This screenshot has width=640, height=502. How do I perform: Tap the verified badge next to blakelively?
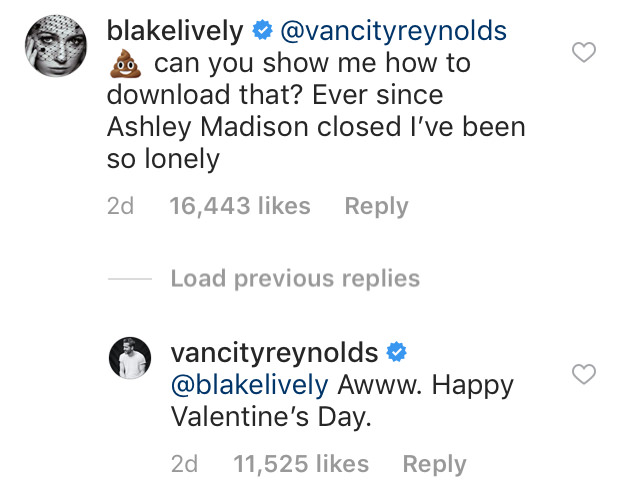pyautogui.click(x=262, y=30)
